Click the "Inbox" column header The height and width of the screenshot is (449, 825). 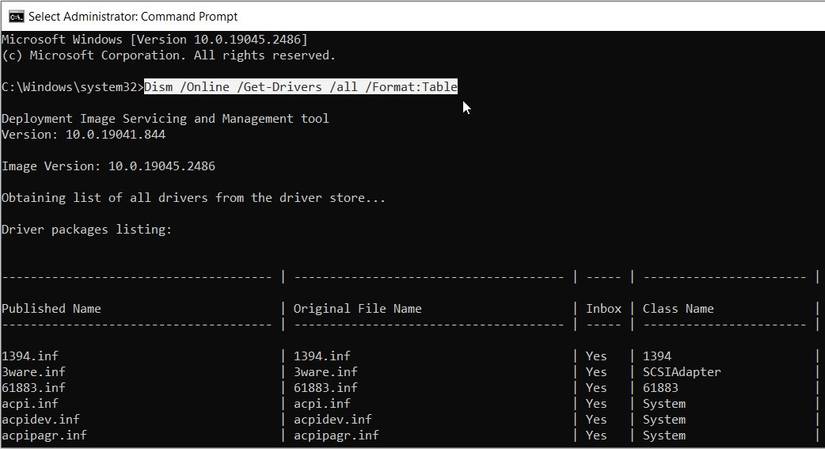click(x=603, y=309)
